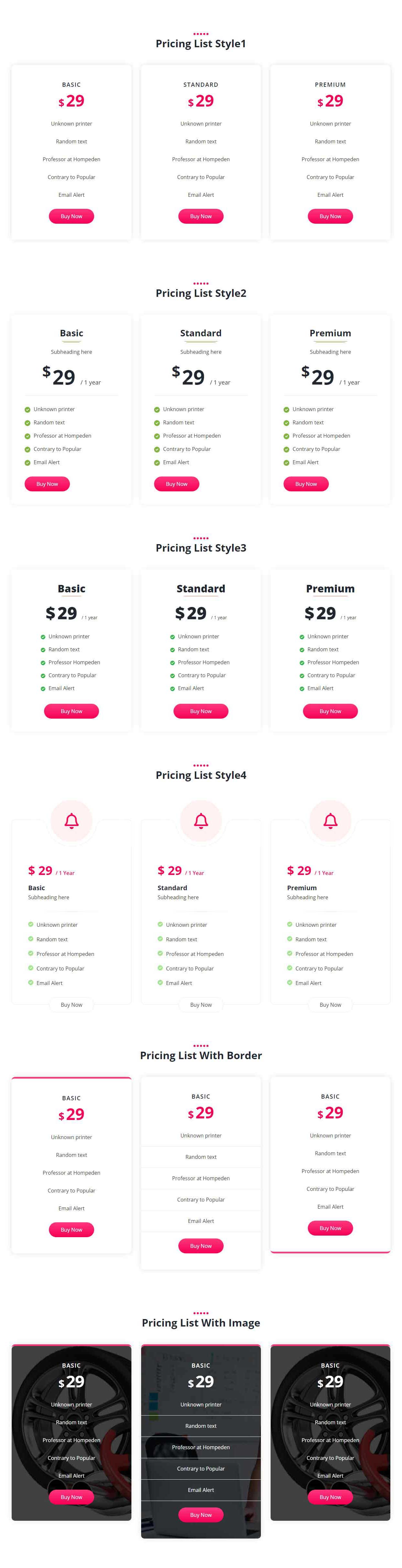The image size is (402, 1568).
Task: Click Email Alert row in middle image card
Action: 201,1490
